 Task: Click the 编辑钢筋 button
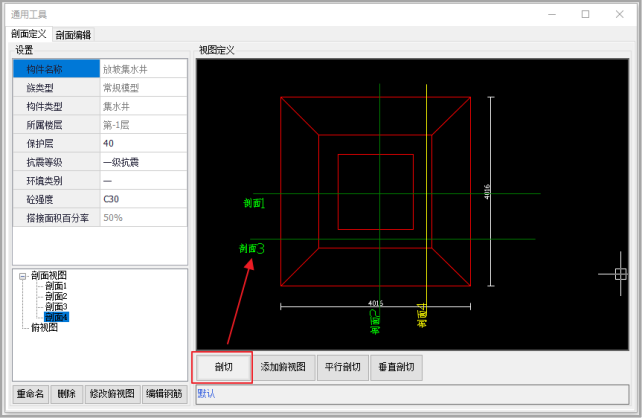[165, 394]
